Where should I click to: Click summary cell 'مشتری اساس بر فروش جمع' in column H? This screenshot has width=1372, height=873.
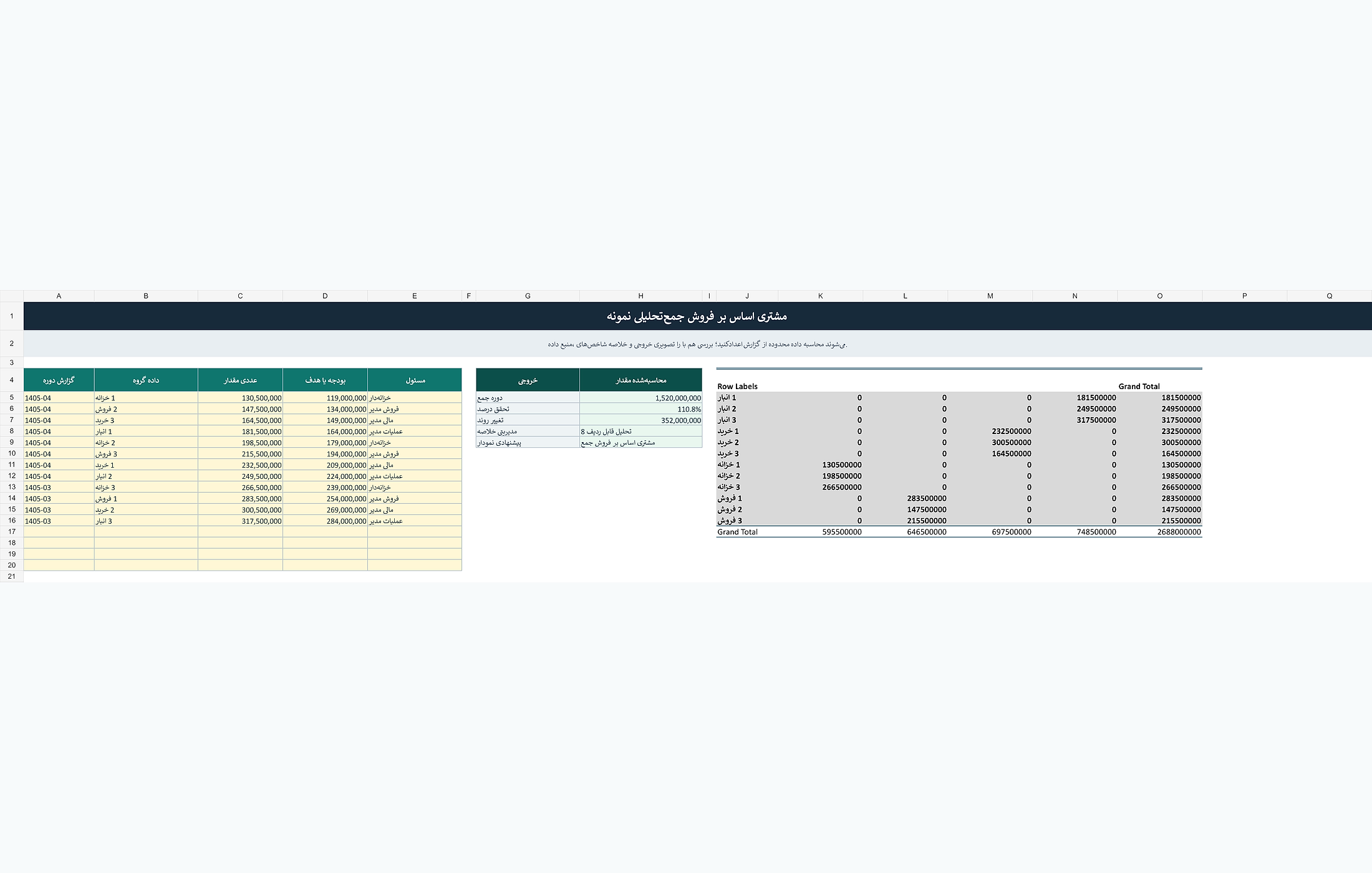(640, 443)
